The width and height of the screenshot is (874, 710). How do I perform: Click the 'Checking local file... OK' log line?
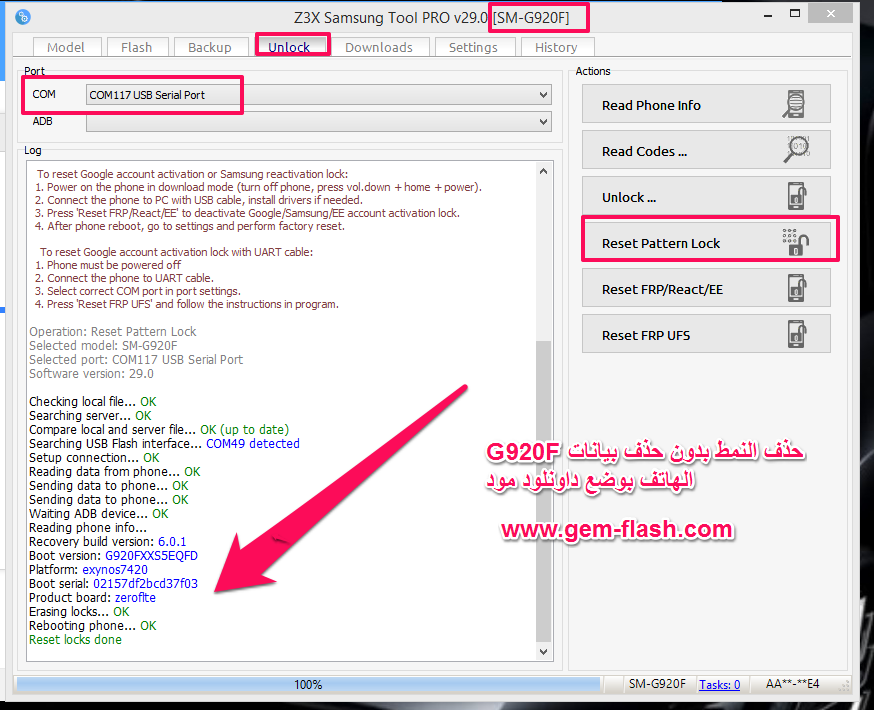click(x=93, y=402)
